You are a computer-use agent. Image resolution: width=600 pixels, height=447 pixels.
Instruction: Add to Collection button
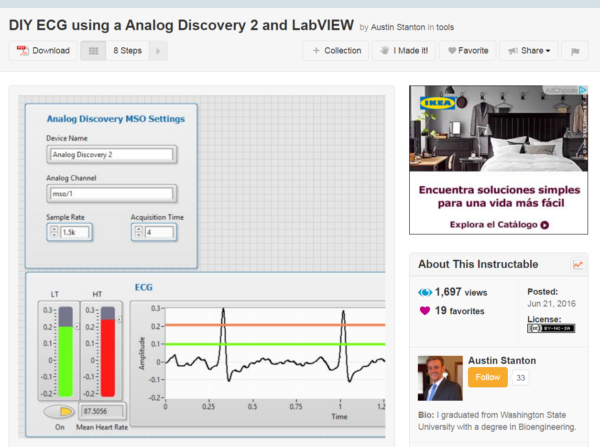tap(336, 51)
